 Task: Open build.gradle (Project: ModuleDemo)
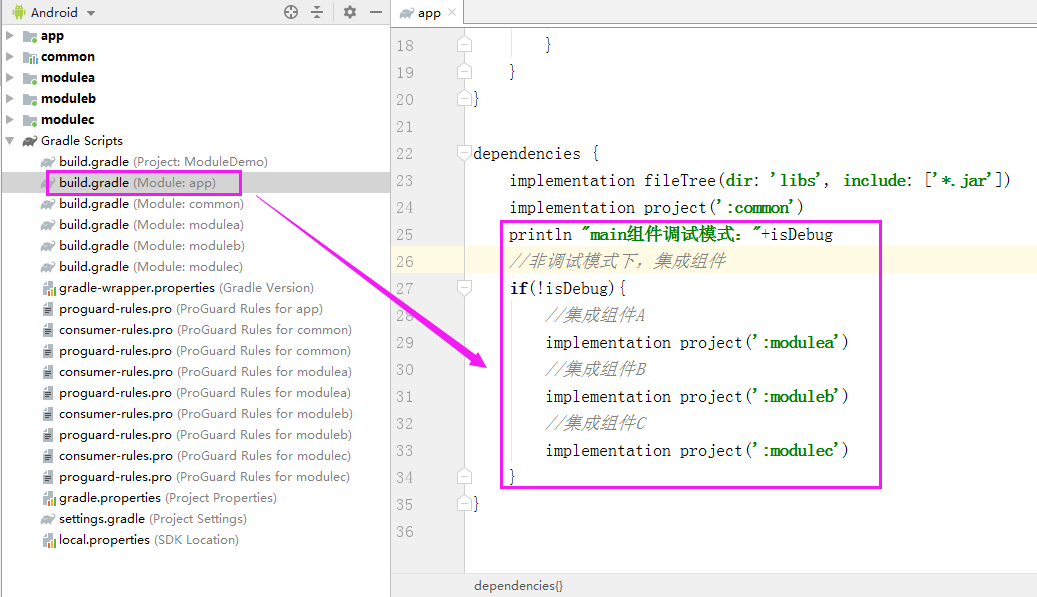pos(163,162)
